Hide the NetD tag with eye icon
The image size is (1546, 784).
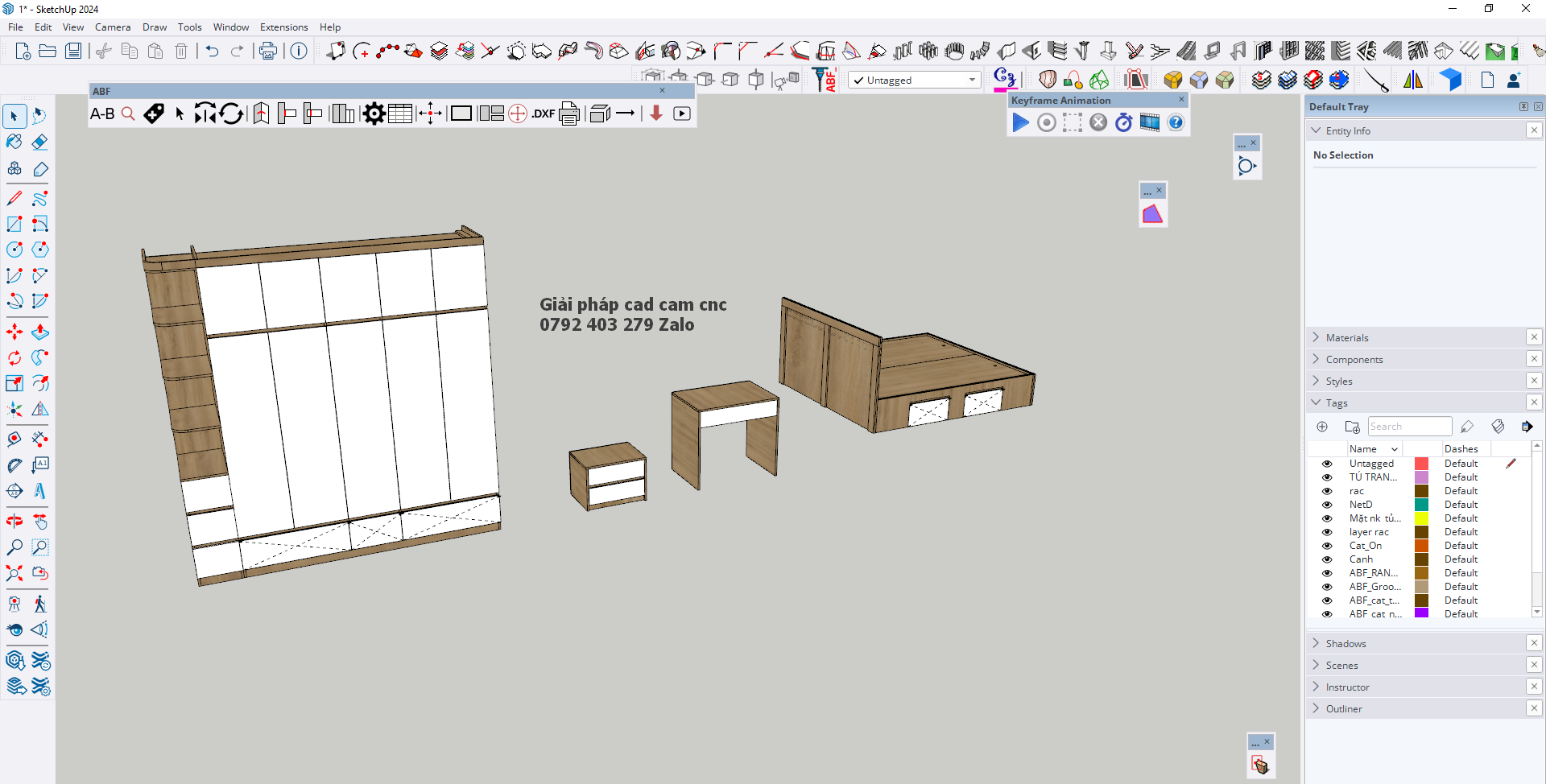1327,505
